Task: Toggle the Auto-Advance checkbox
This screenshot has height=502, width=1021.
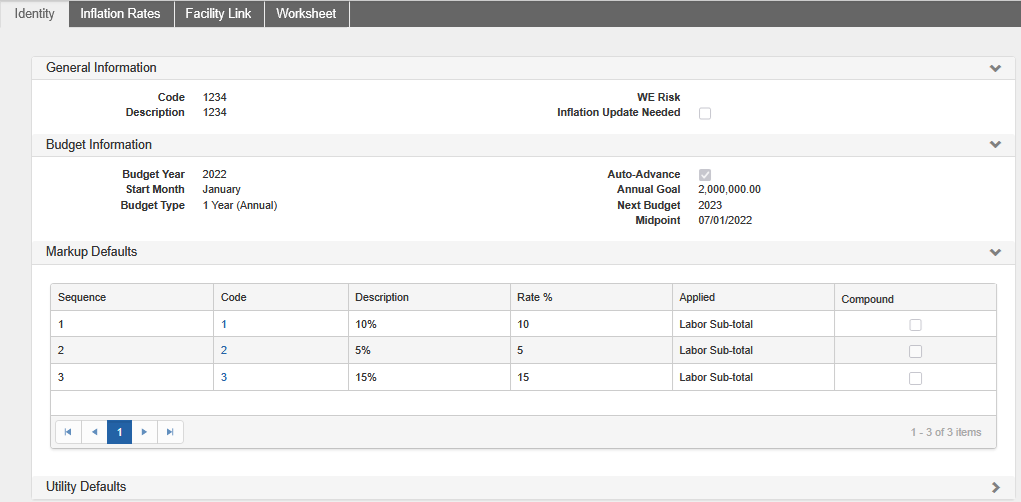Action: (x=705, y=175)
